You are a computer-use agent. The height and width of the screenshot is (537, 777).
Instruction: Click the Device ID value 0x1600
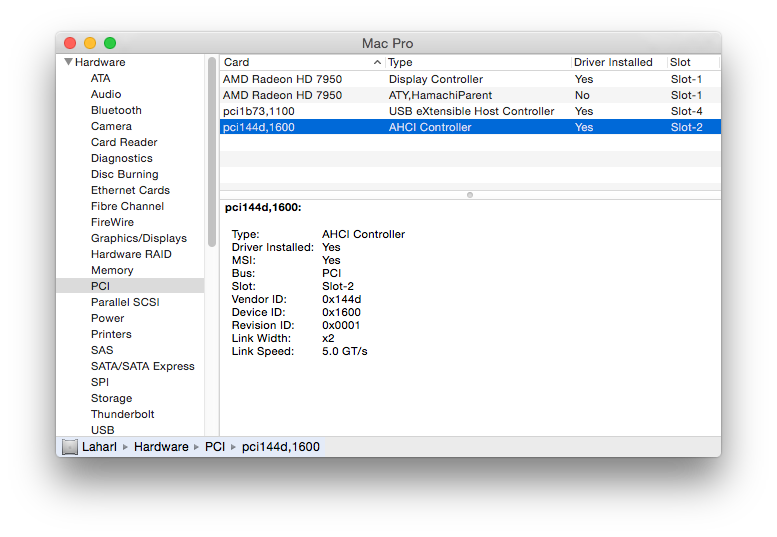341,312
